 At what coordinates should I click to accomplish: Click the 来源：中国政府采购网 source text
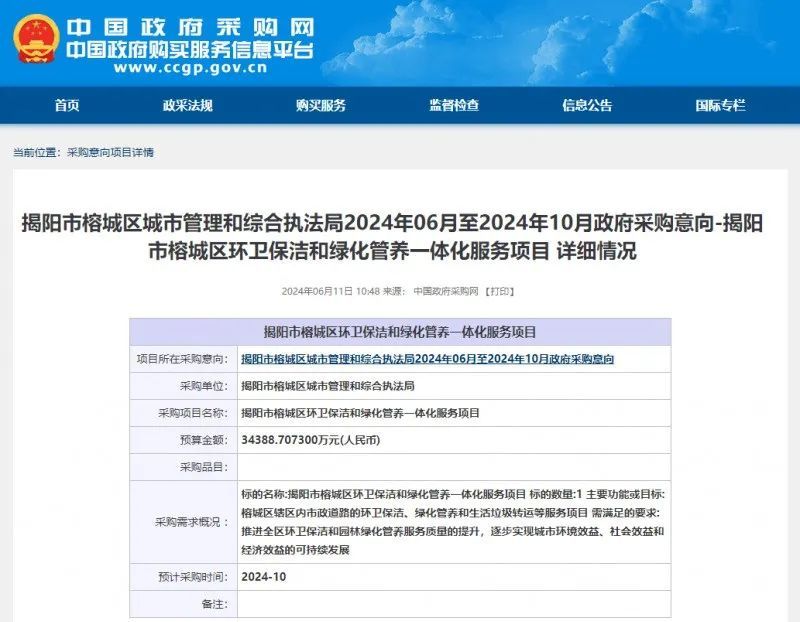(431, 291)
